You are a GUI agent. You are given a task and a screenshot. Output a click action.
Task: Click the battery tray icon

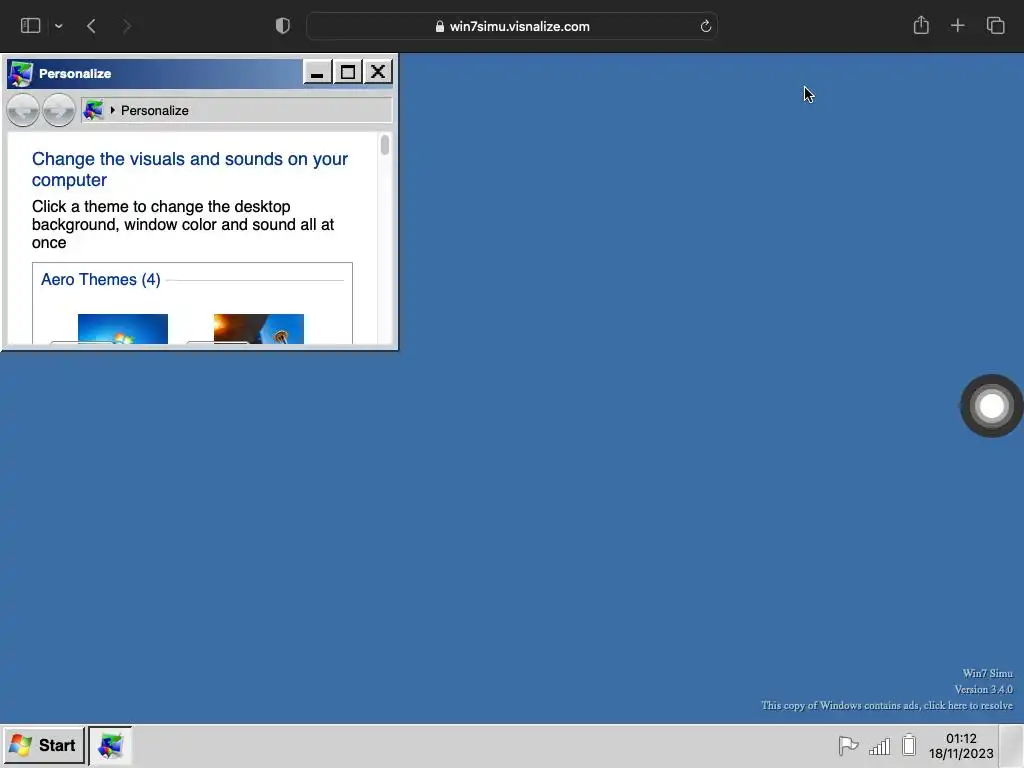(908, 745)
